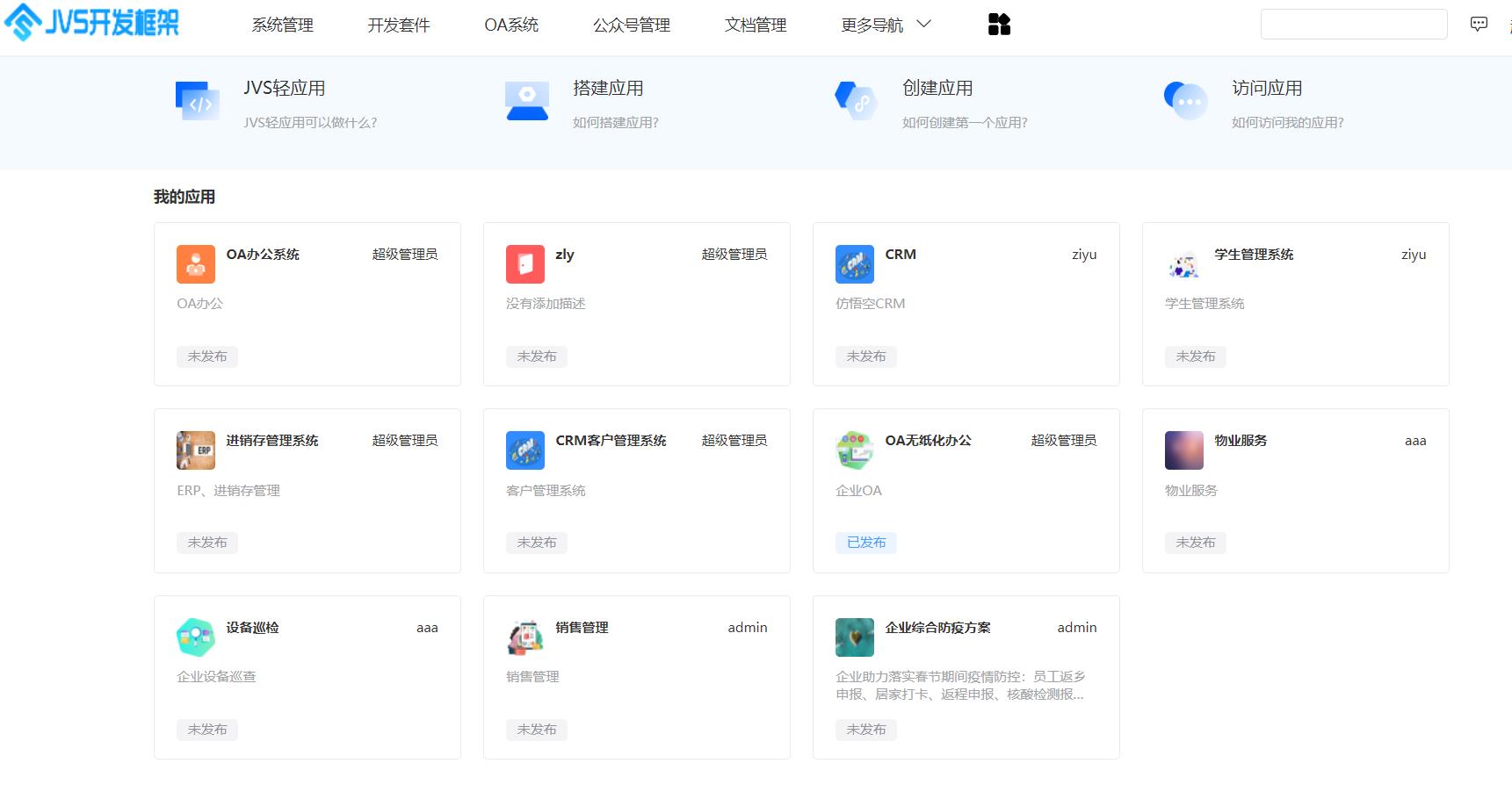Open the 开发套件 menu
Screen dimensions: 1512x799
click(399, 25)
